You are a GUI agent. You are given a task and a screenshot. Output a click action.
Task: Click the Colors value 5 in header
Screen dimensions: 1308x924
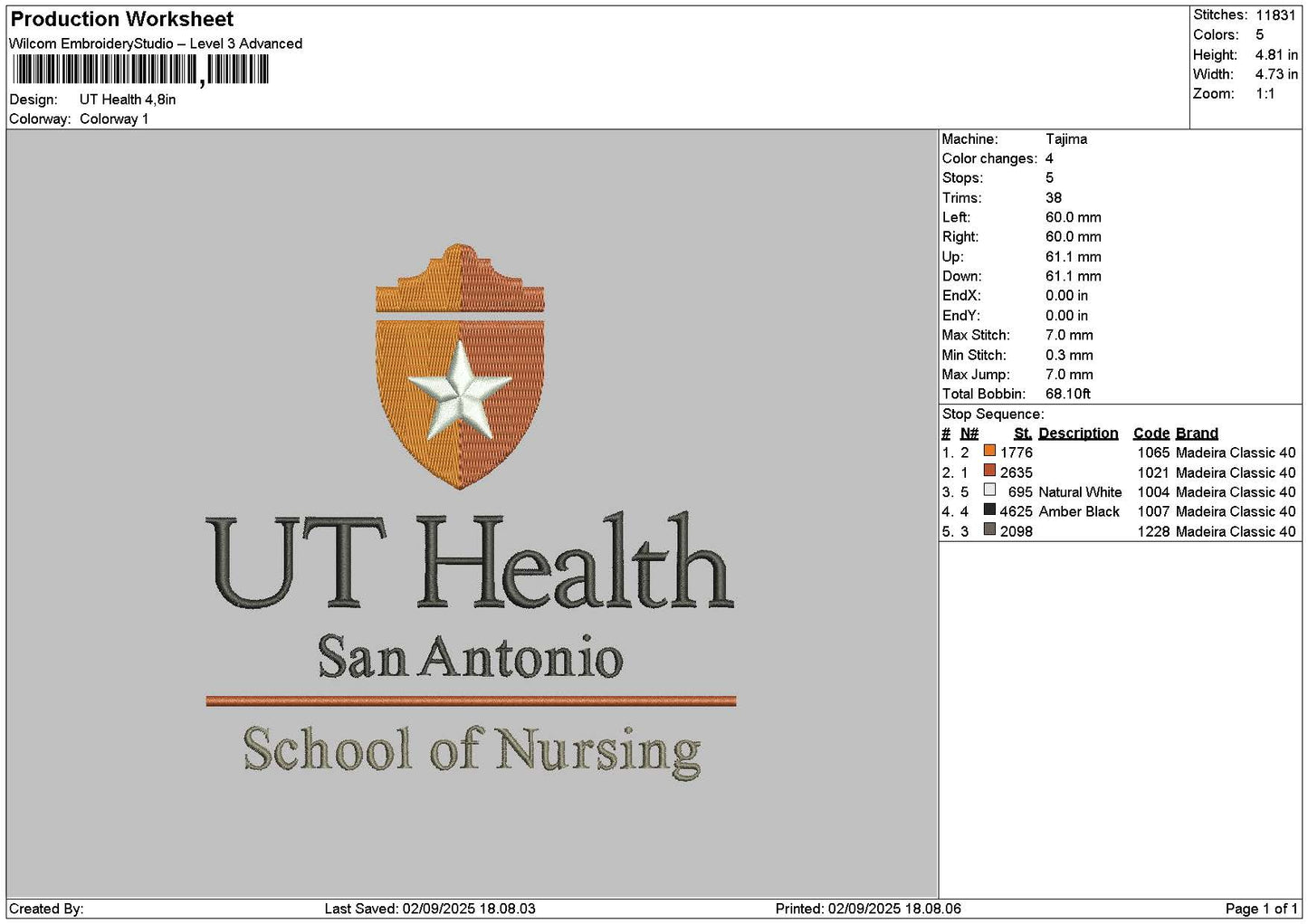pos(1259,34)
